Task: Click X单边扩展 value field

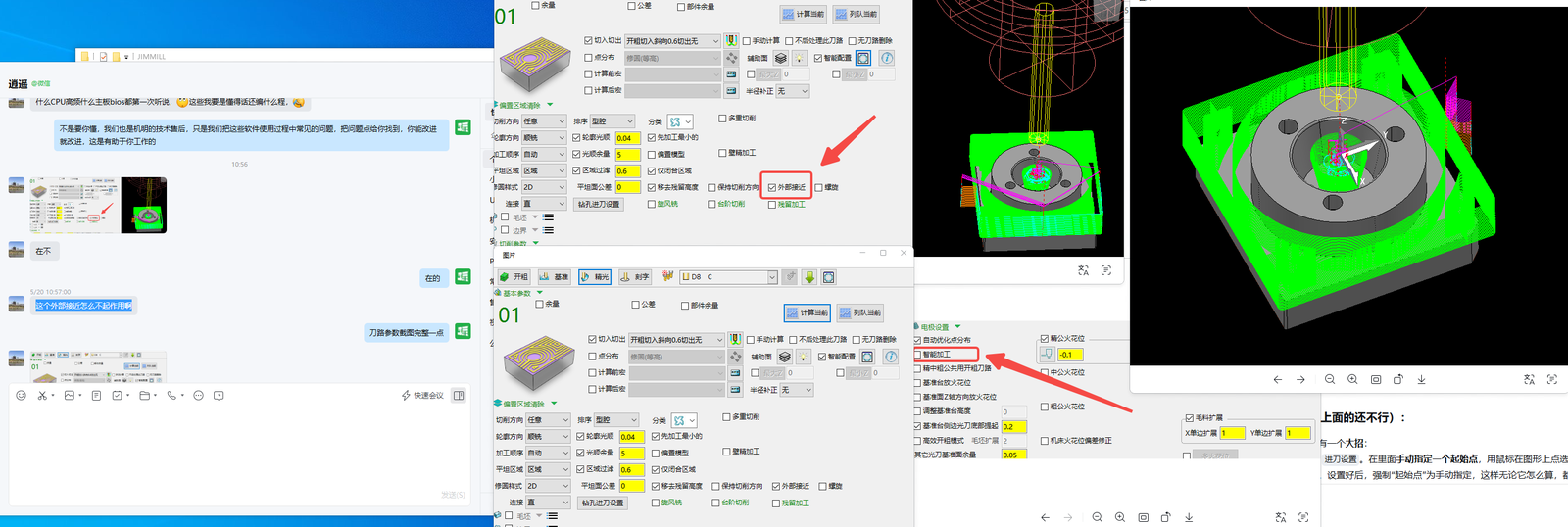Action: pyautogui.click(x=1232, y=433)
